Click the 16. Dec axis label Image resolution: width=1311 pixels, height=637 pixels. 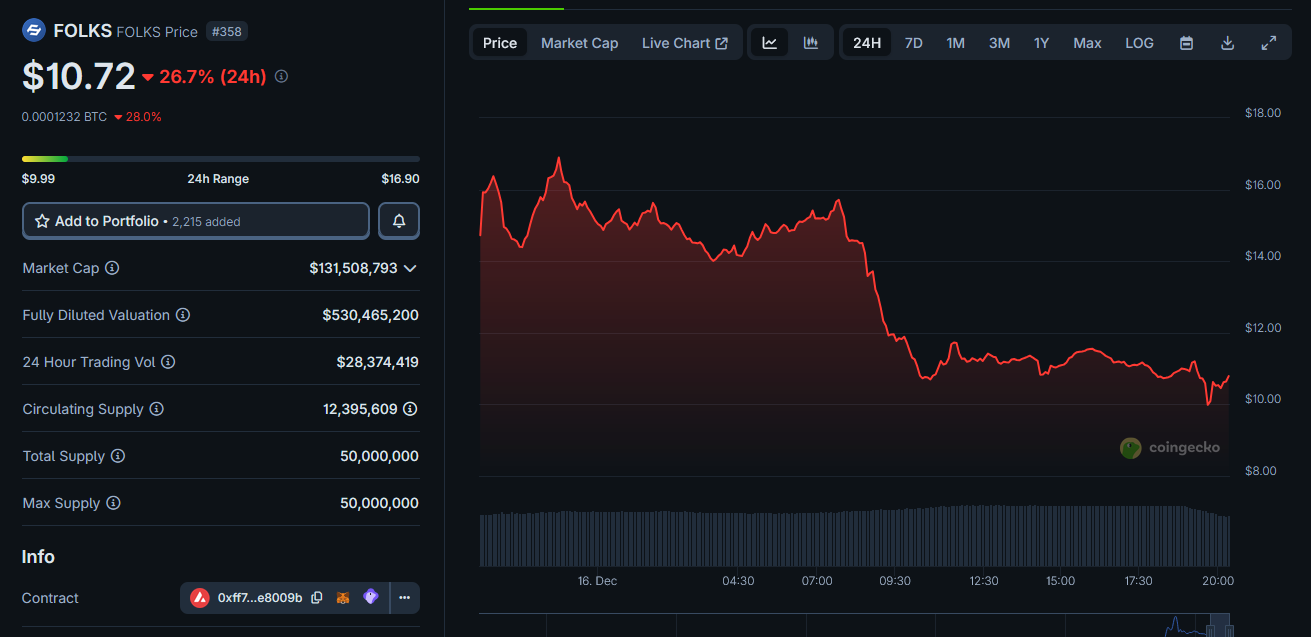[597, 581]
